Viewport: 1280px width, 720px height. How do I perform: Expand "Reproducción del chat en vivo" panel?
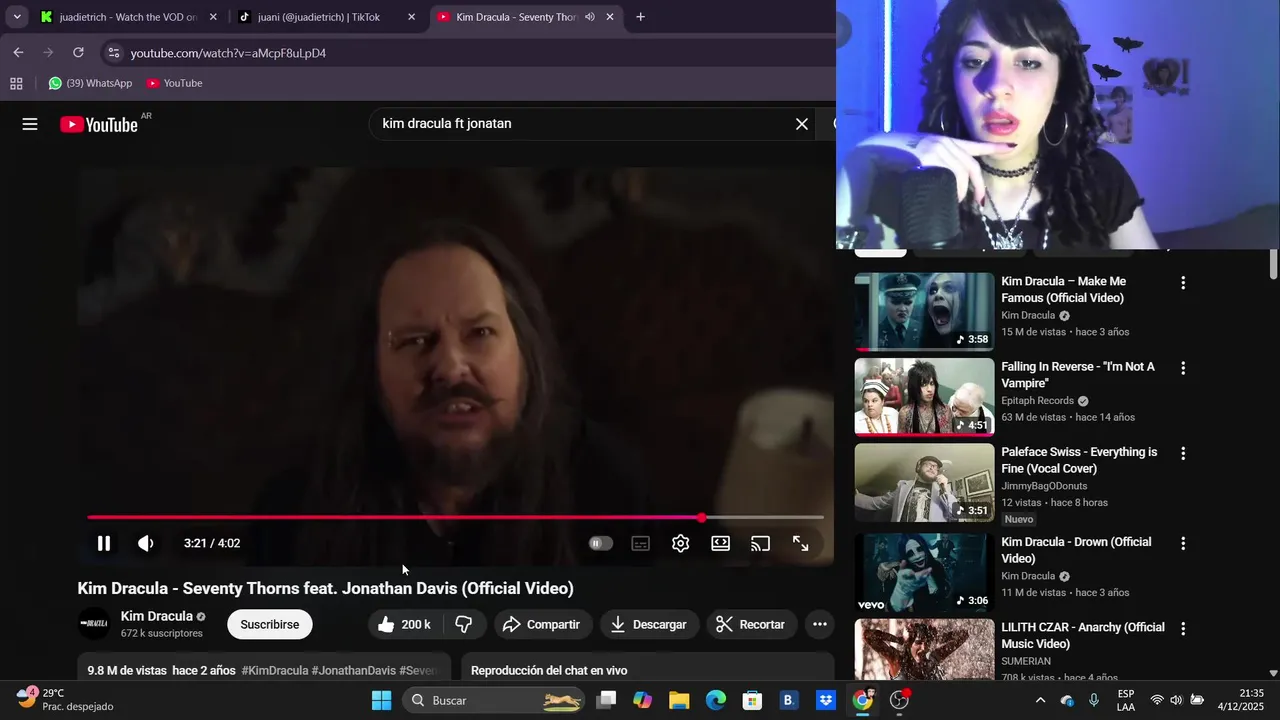pyautogui.click(x=647, y=668)
